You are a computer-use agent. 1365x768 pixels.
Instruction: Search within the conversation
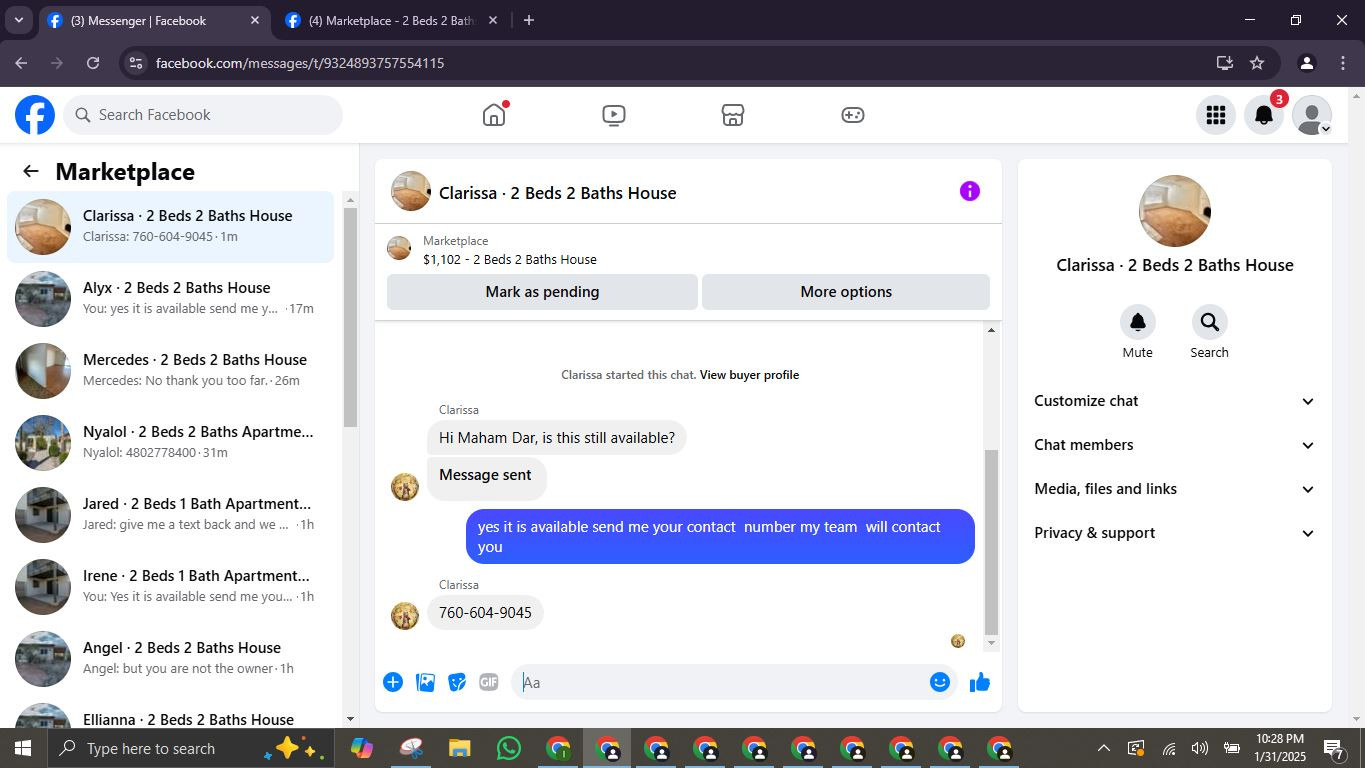[1209, 322]
